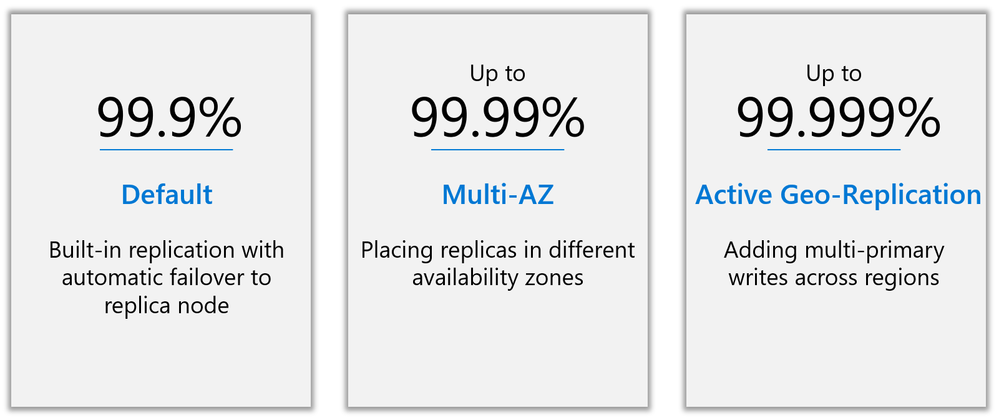The image size is (999, 418).
Task: Click the "availability zones" text line
Action: tap(498, 278)
